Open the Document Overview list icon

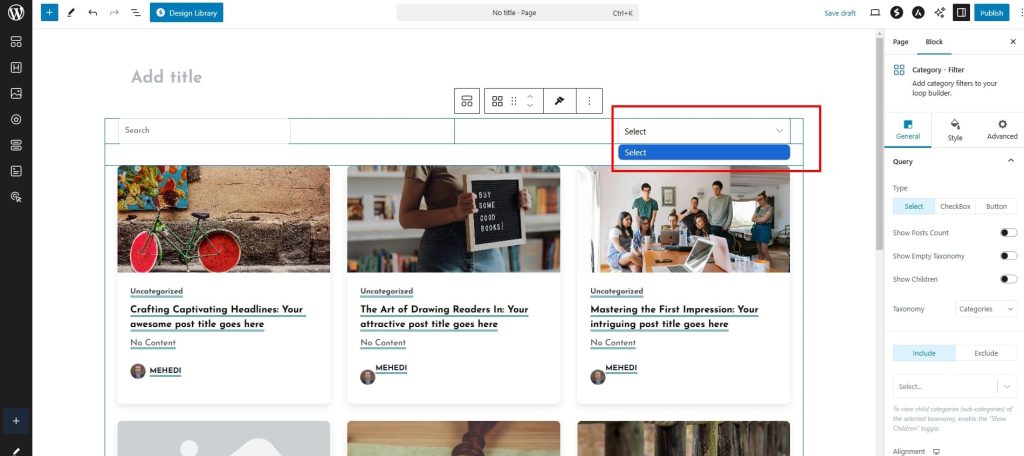pos(135,13)
